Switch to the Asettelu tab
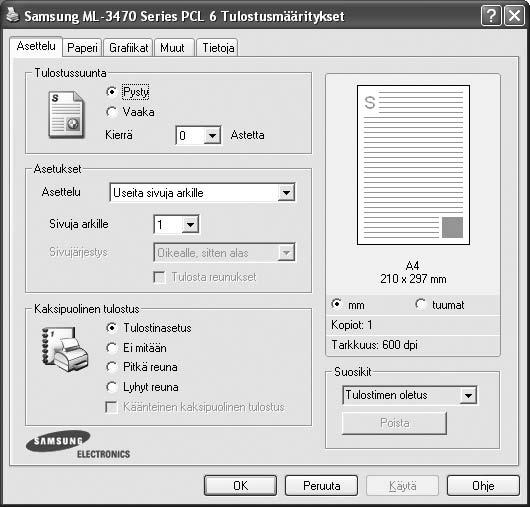This screenshot has height=507, width=530. tap(36, 46)
